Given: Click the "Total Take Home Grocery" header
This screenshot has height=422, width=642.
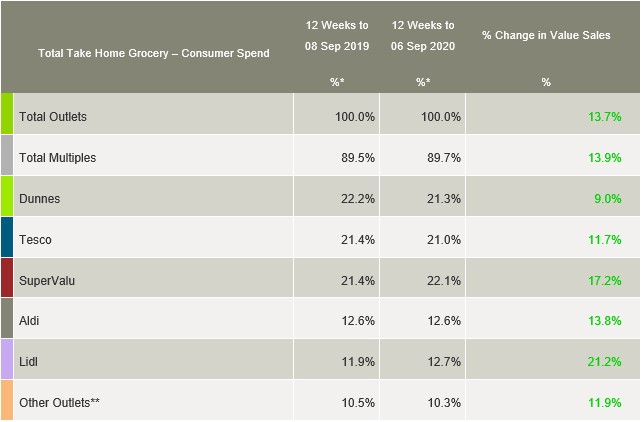Looking at the screenshot, I should pos(153,53).
